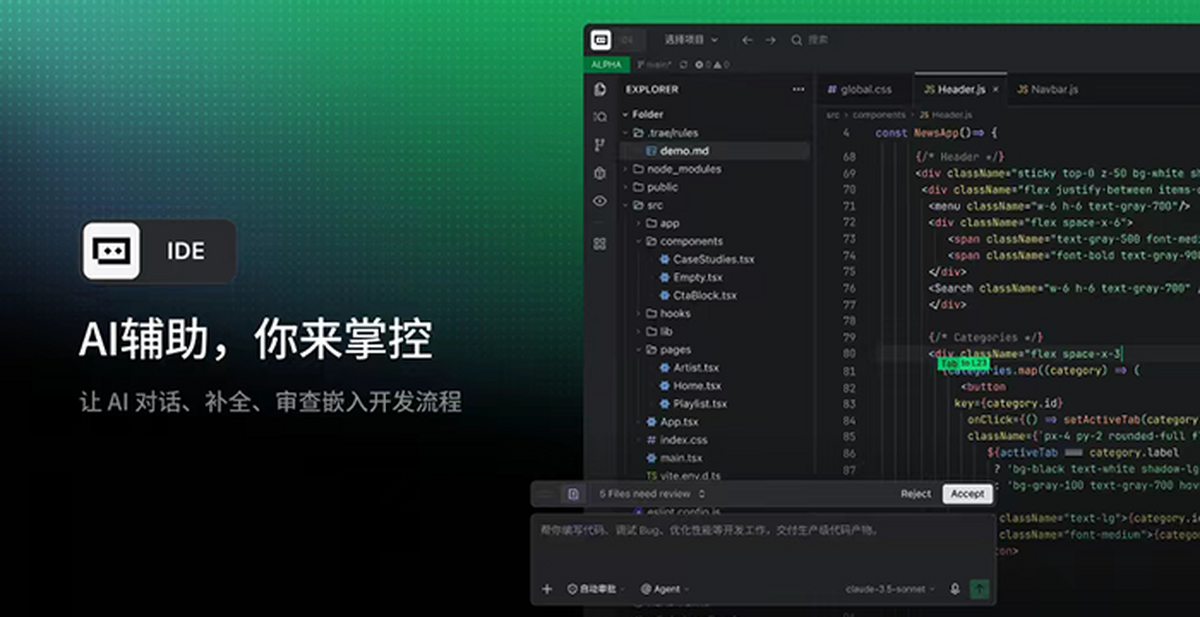Open the 选择项目 project dropdown
Viewport: 1200px width, 617px height.
(x=691, y=40)
